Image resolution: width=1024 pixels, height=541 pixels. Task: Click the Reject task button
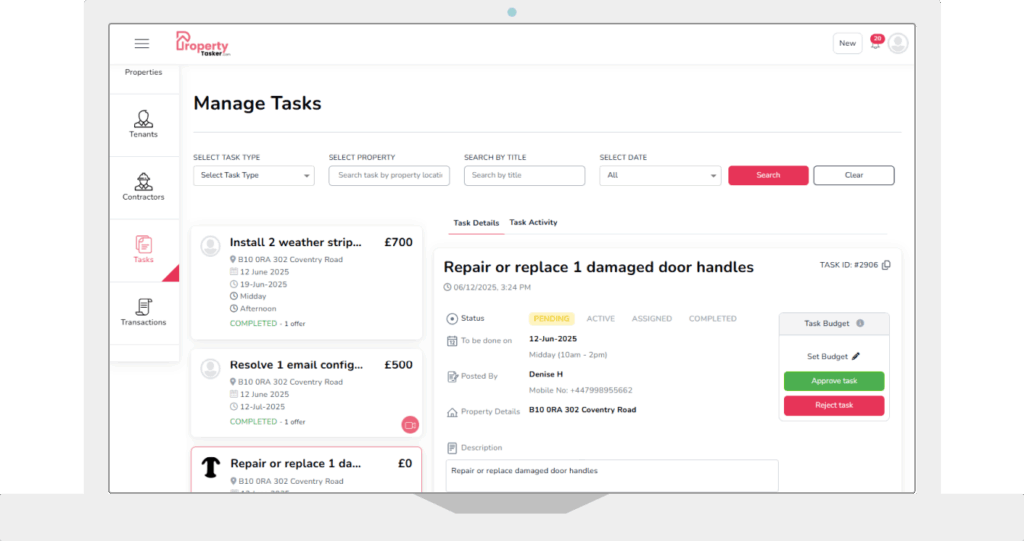point(834,405)
